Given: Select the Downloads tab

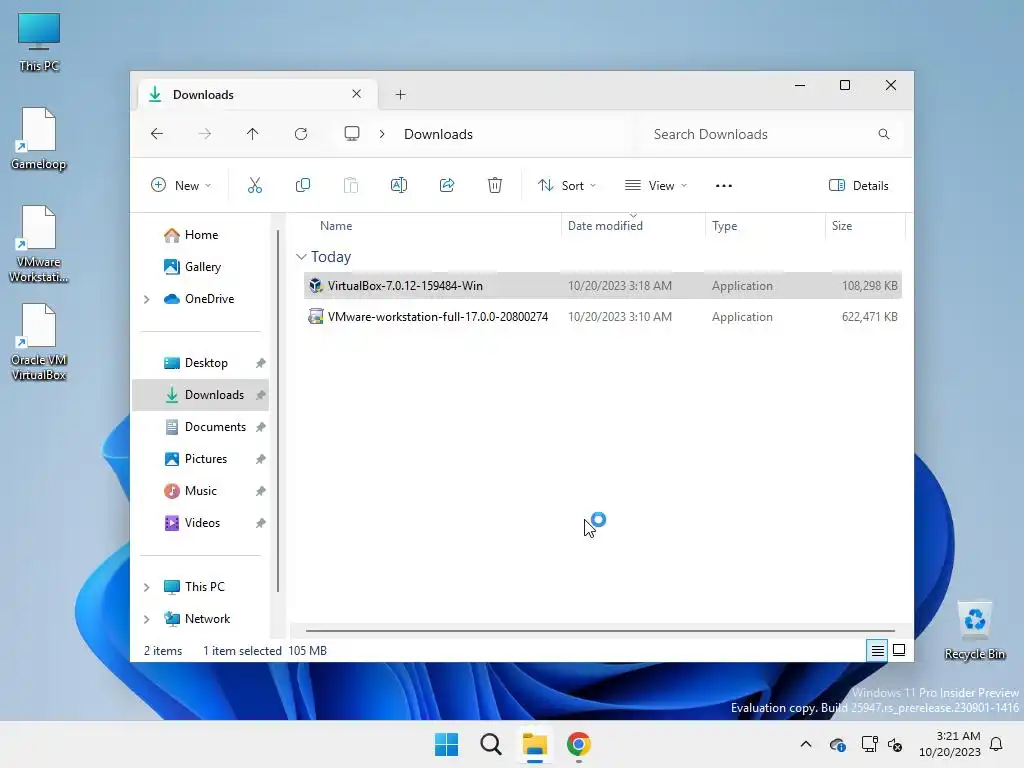Looking at the screenshot, I should pyautogui.click(x=258, y=95).
